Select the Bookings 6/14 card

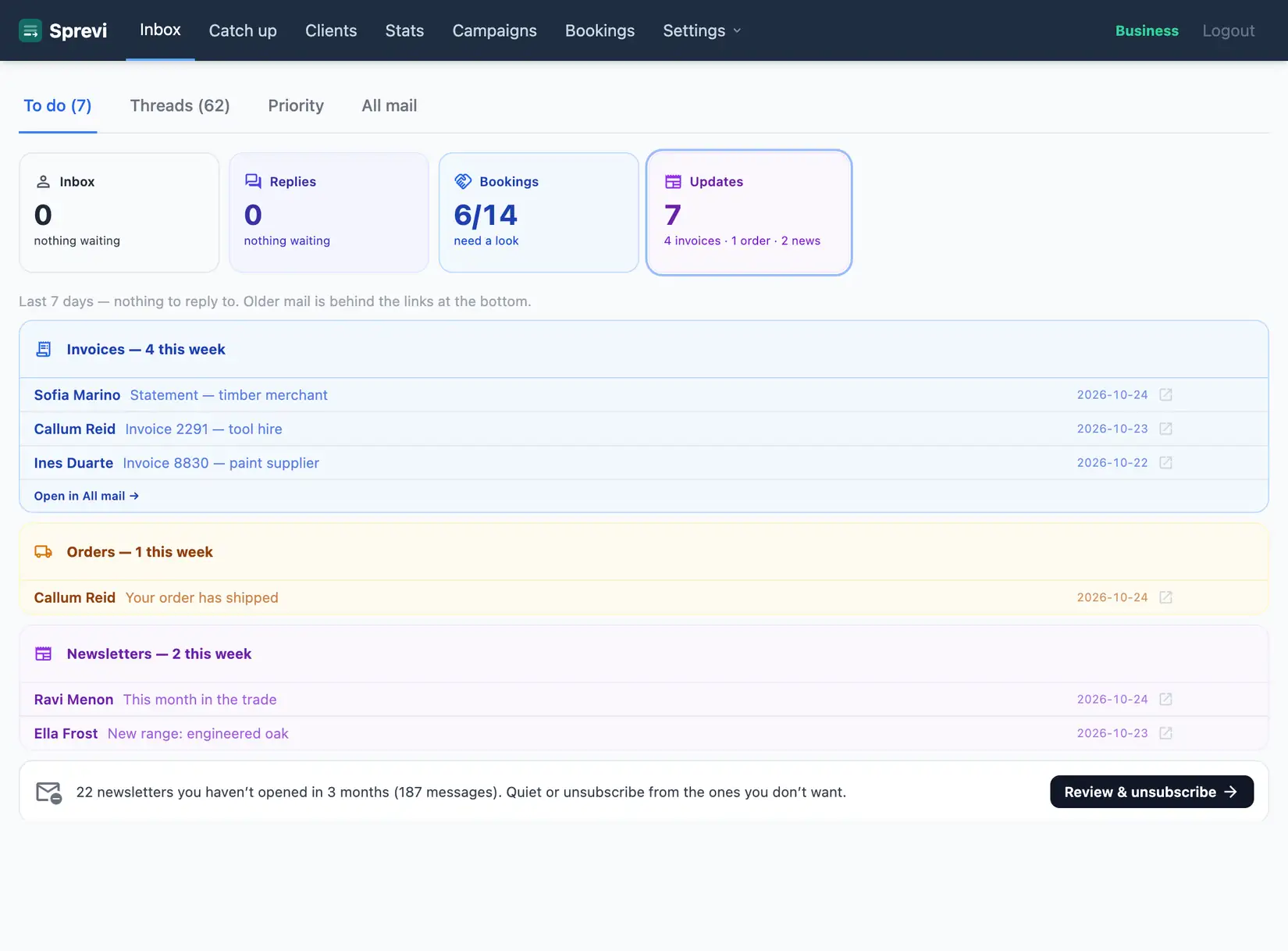(x=539, y=212)
